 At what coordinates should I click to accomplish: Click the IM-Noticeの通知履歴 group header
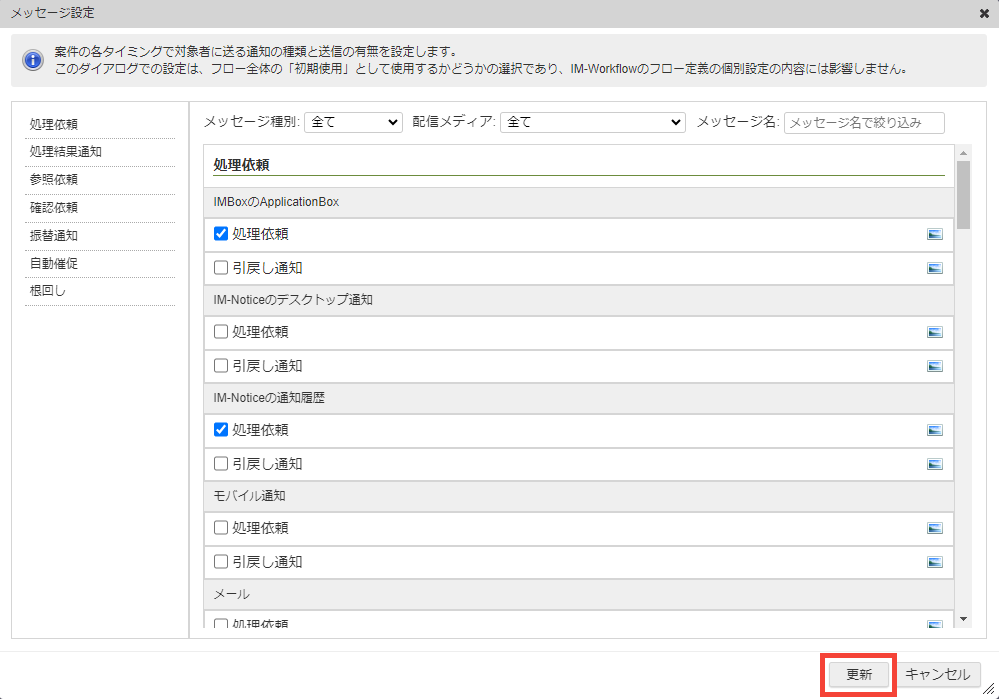[579, 398]
